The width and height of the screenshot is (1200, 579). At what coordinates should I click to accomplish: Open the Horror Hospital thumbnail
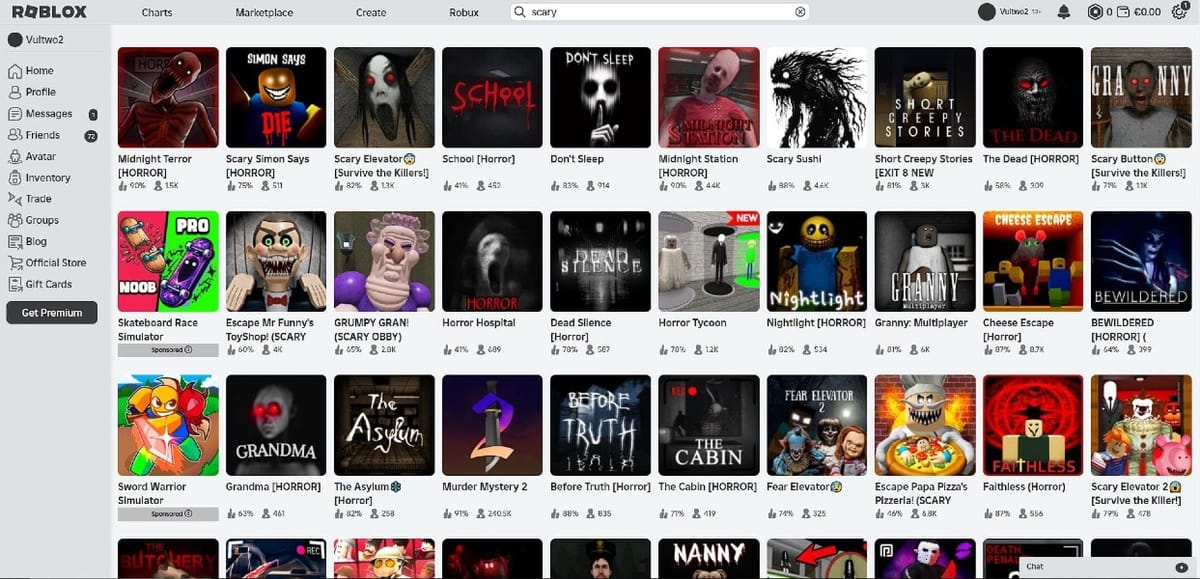tap(492, 261)
